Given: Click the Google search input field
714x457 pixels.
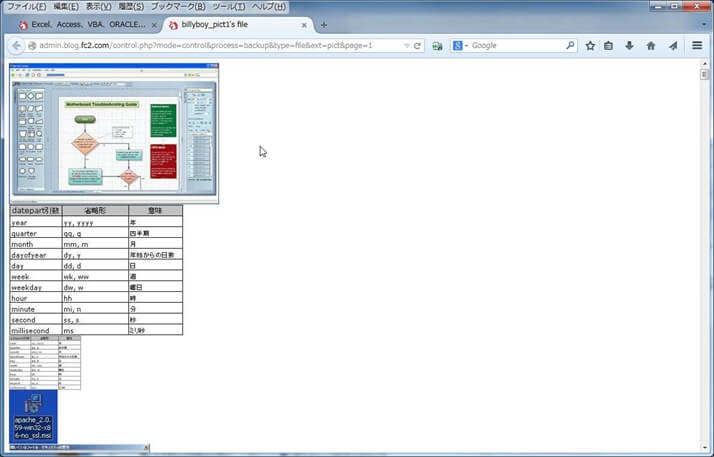Looking at the screenshot, I should 515,46.
